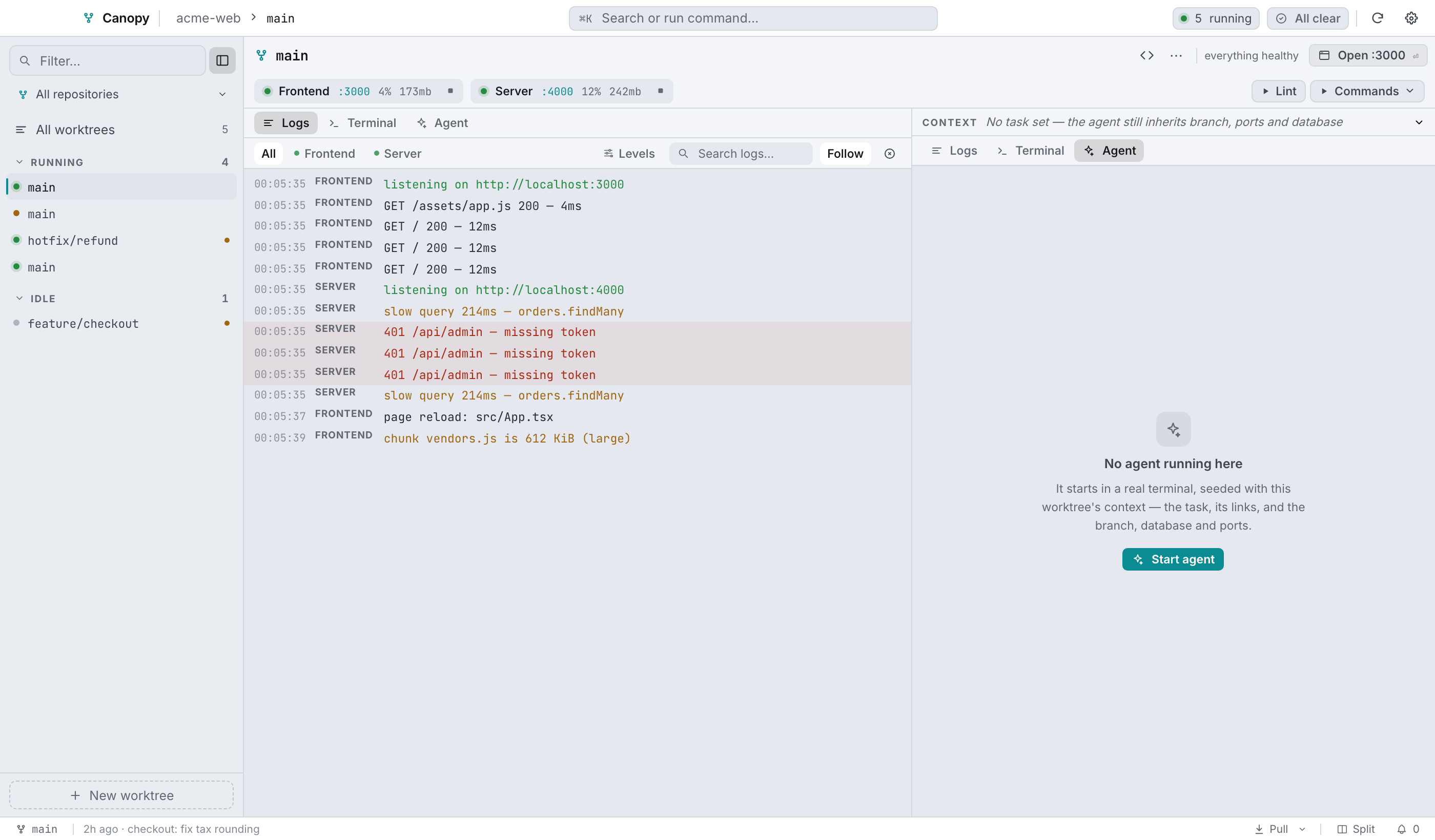This screenshot has height=840, width=1435.
Task: Click Pull in status bar
Action: (1271, 829)
